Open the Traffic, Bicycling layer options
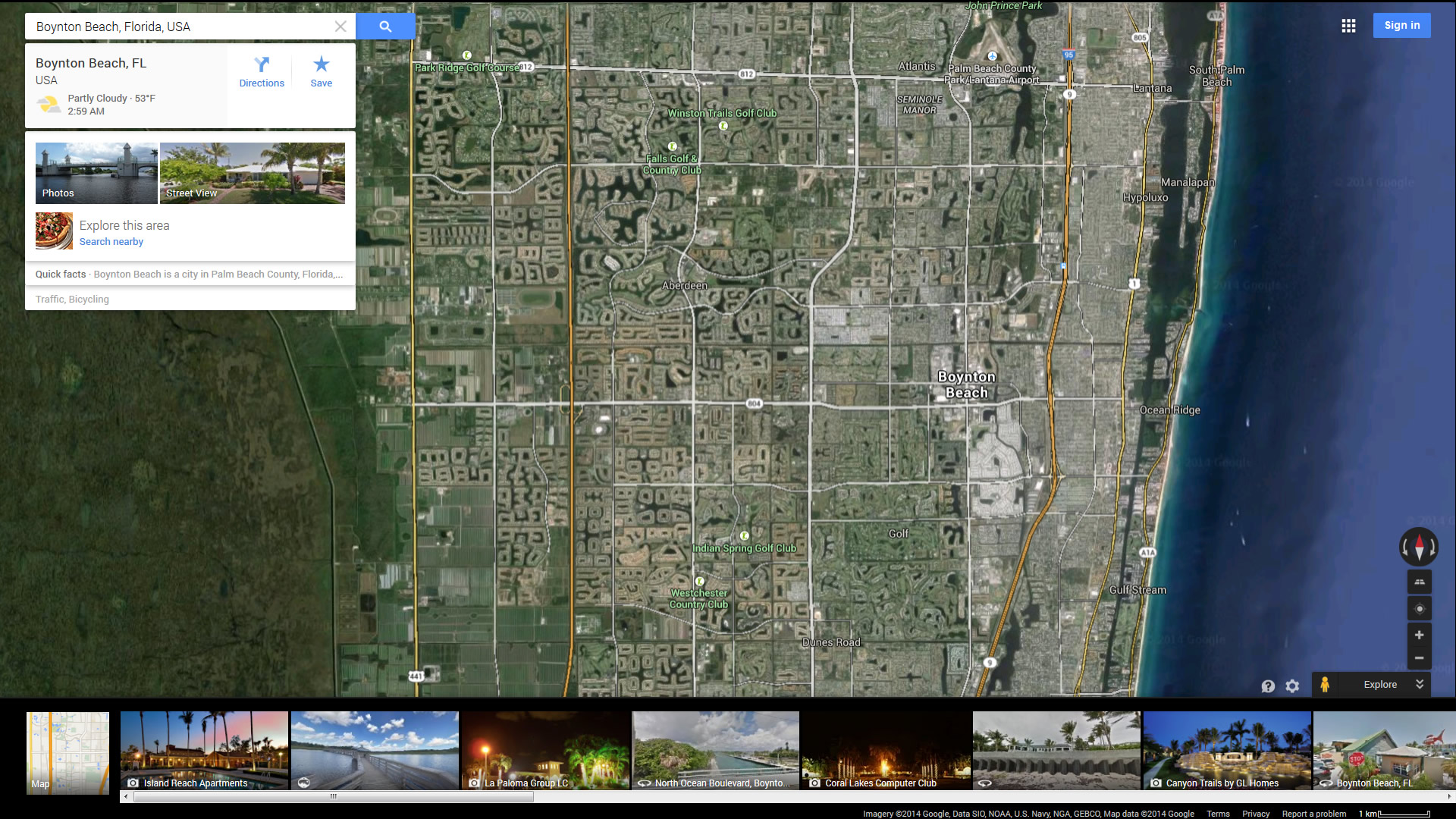 click(x=72, y=300)
